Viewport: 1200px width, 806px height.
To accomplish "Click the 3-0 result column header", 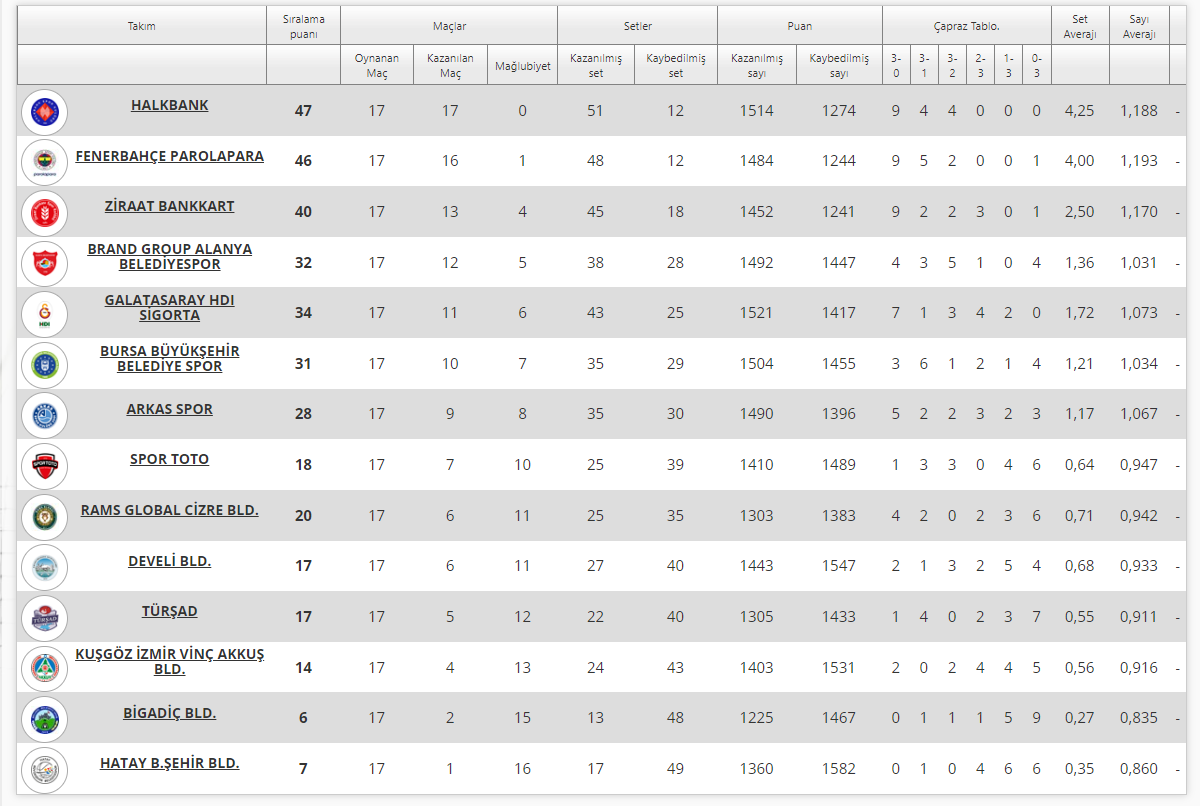I will pyautogui.click(x=896, y=65).
